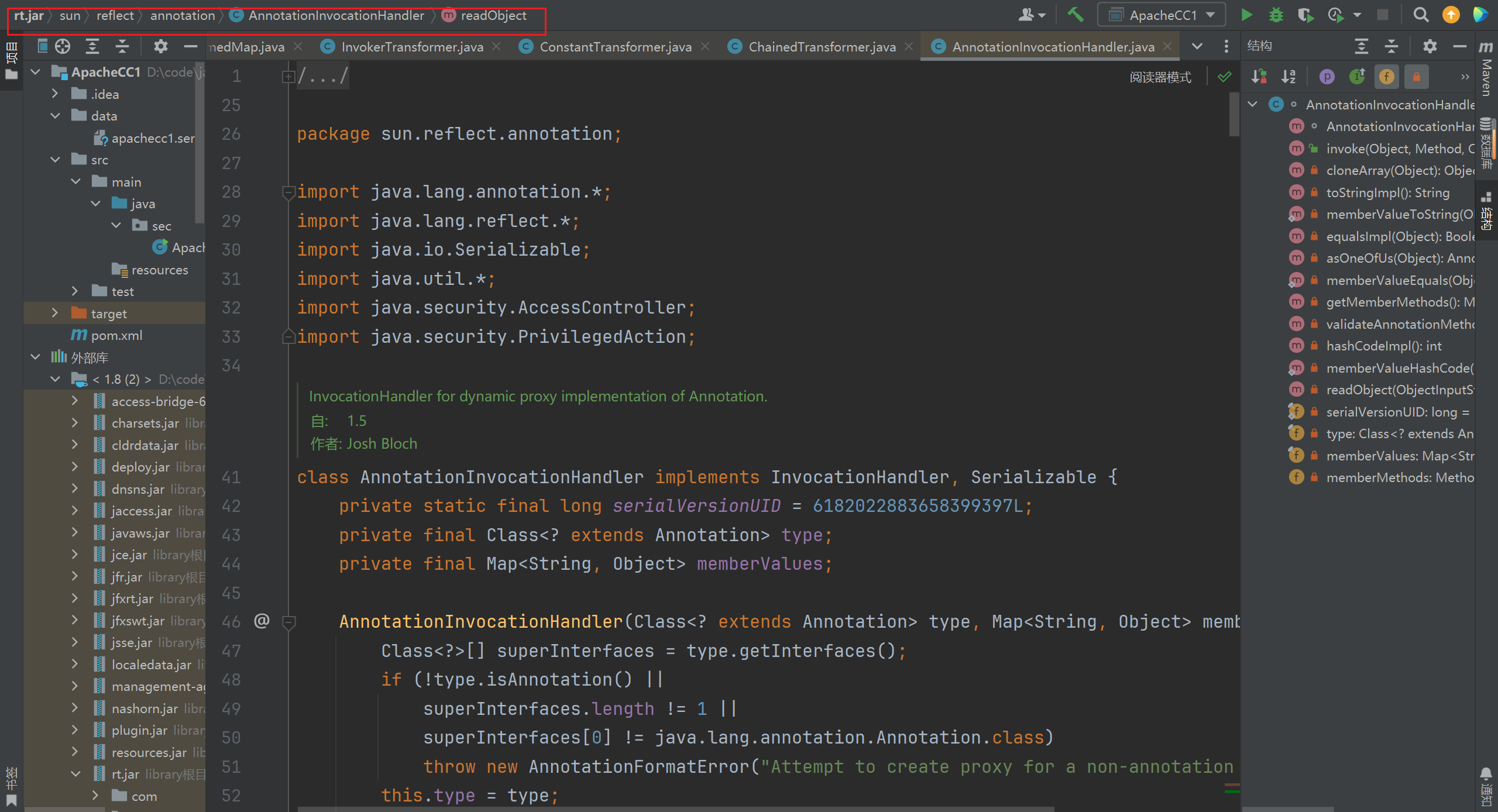Expand the collapsed header comment on line 1
The image size is (1498, 812).
(288, 77)
